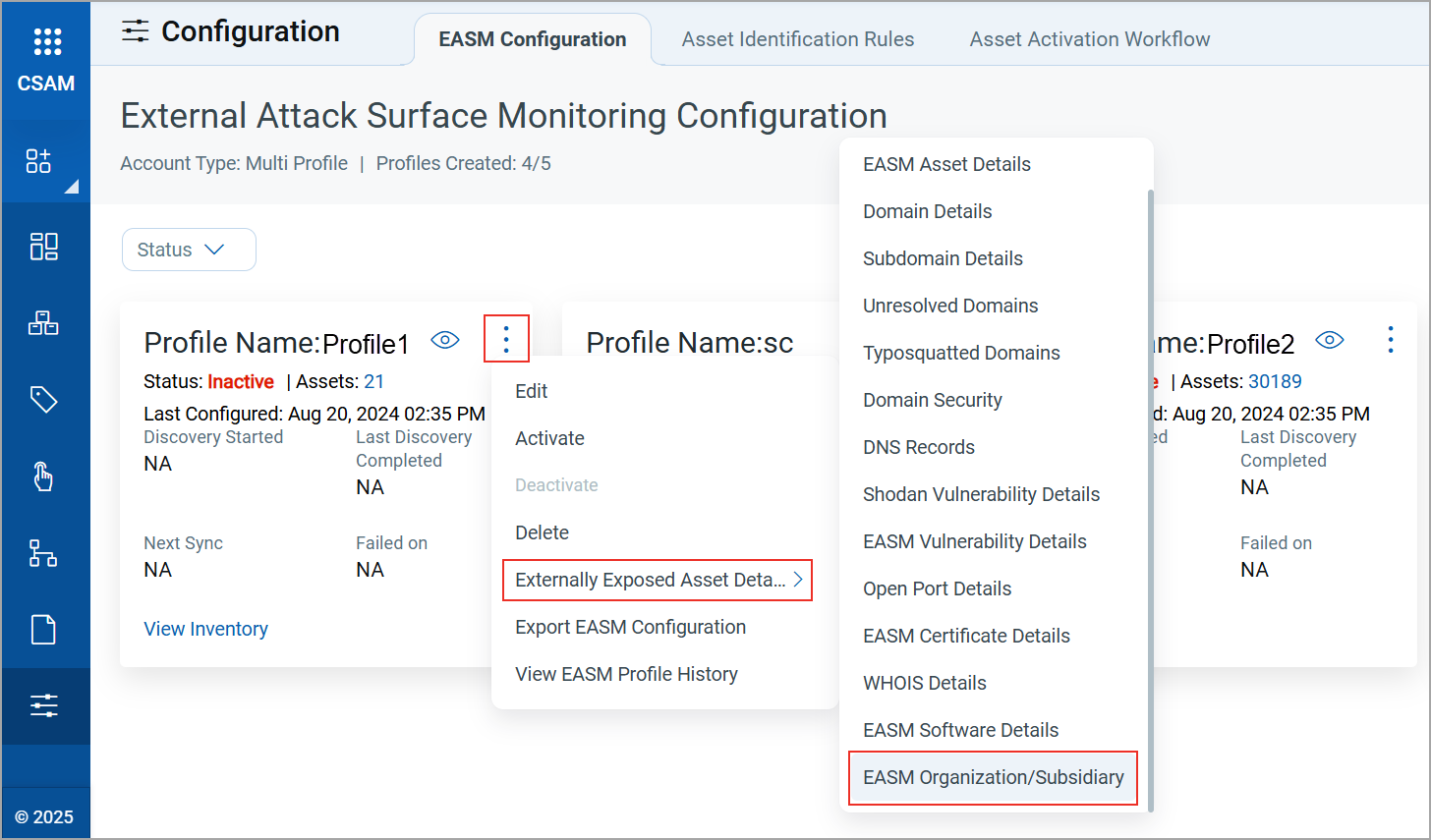Click the View Inventory link
Viewport: 1431px width, 840px height.
[x=205, y=629]
